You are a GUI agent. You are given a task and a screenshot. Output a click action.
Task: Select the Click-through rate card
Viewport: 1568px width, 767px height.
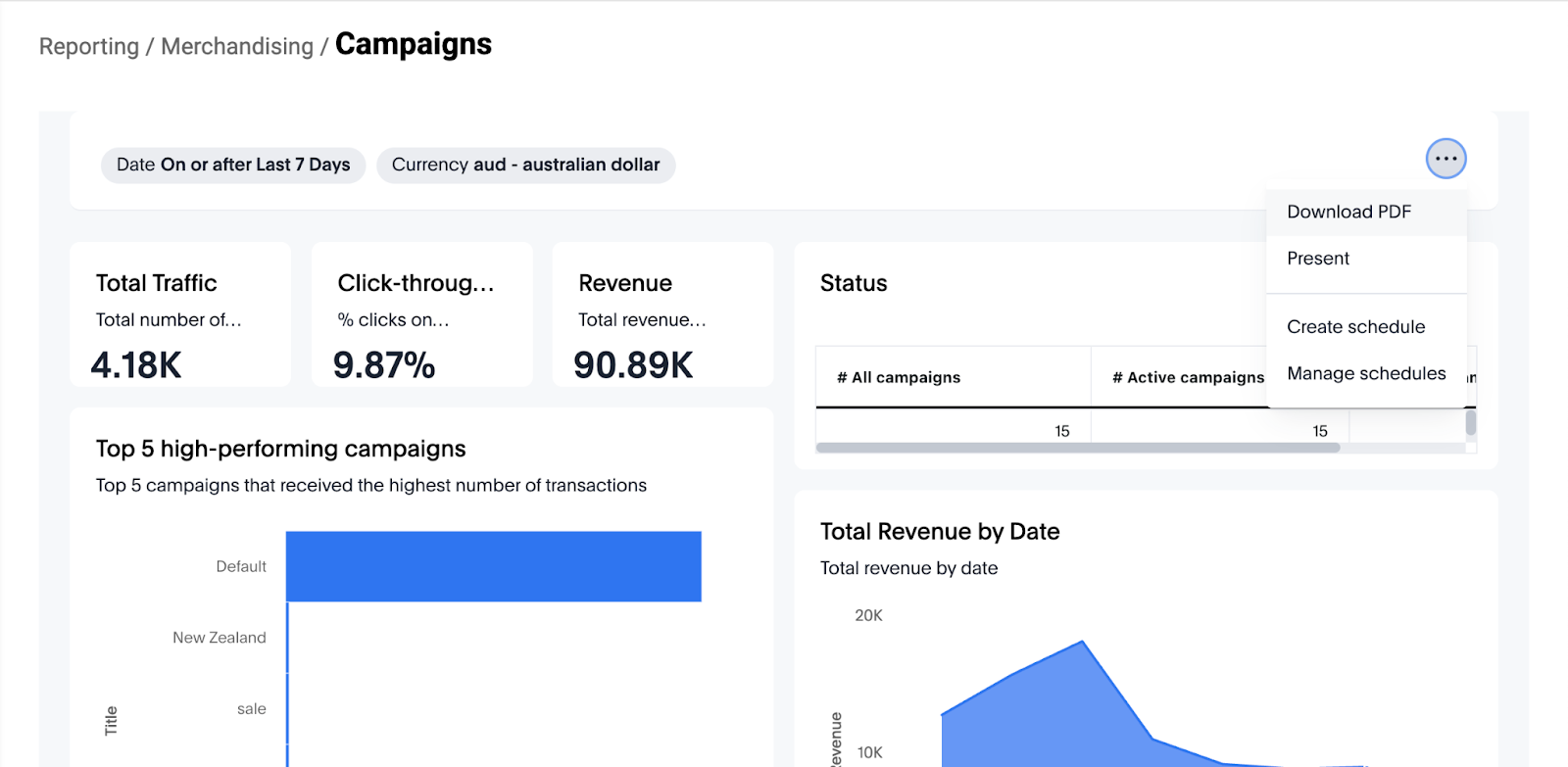421,313
